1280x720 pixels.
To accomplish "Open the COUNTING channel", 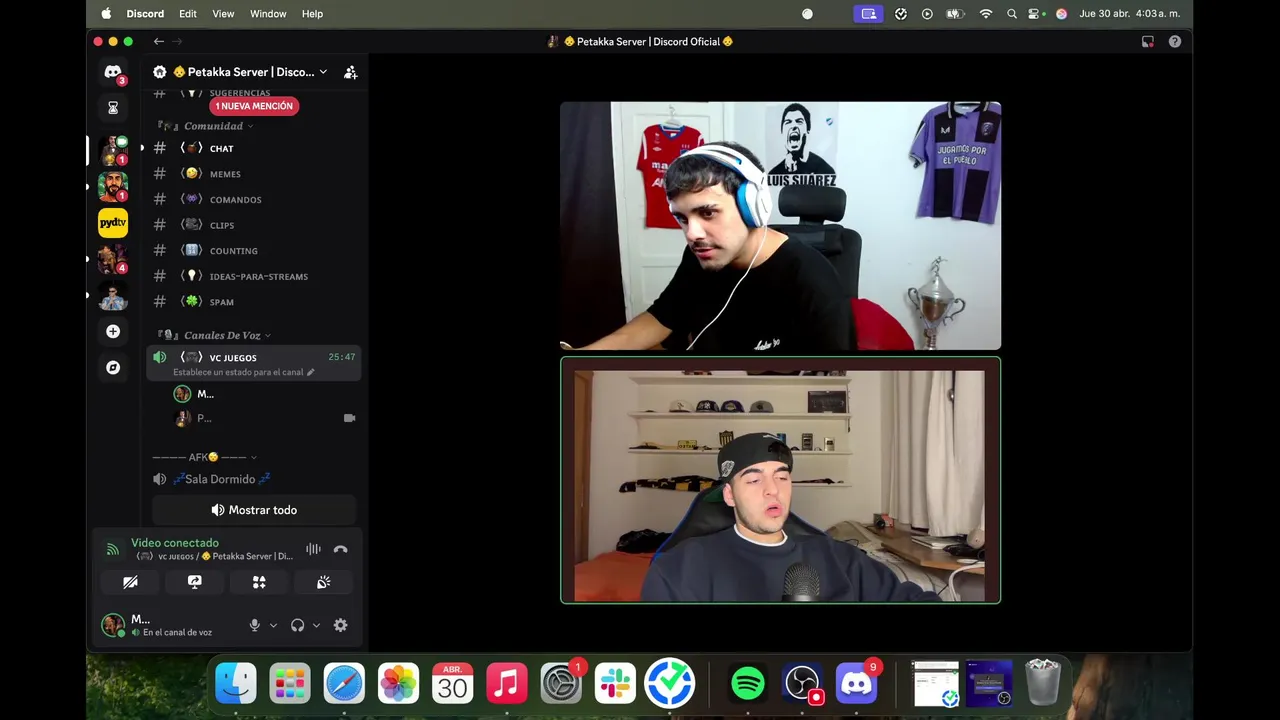I will (x=254, y=250).
